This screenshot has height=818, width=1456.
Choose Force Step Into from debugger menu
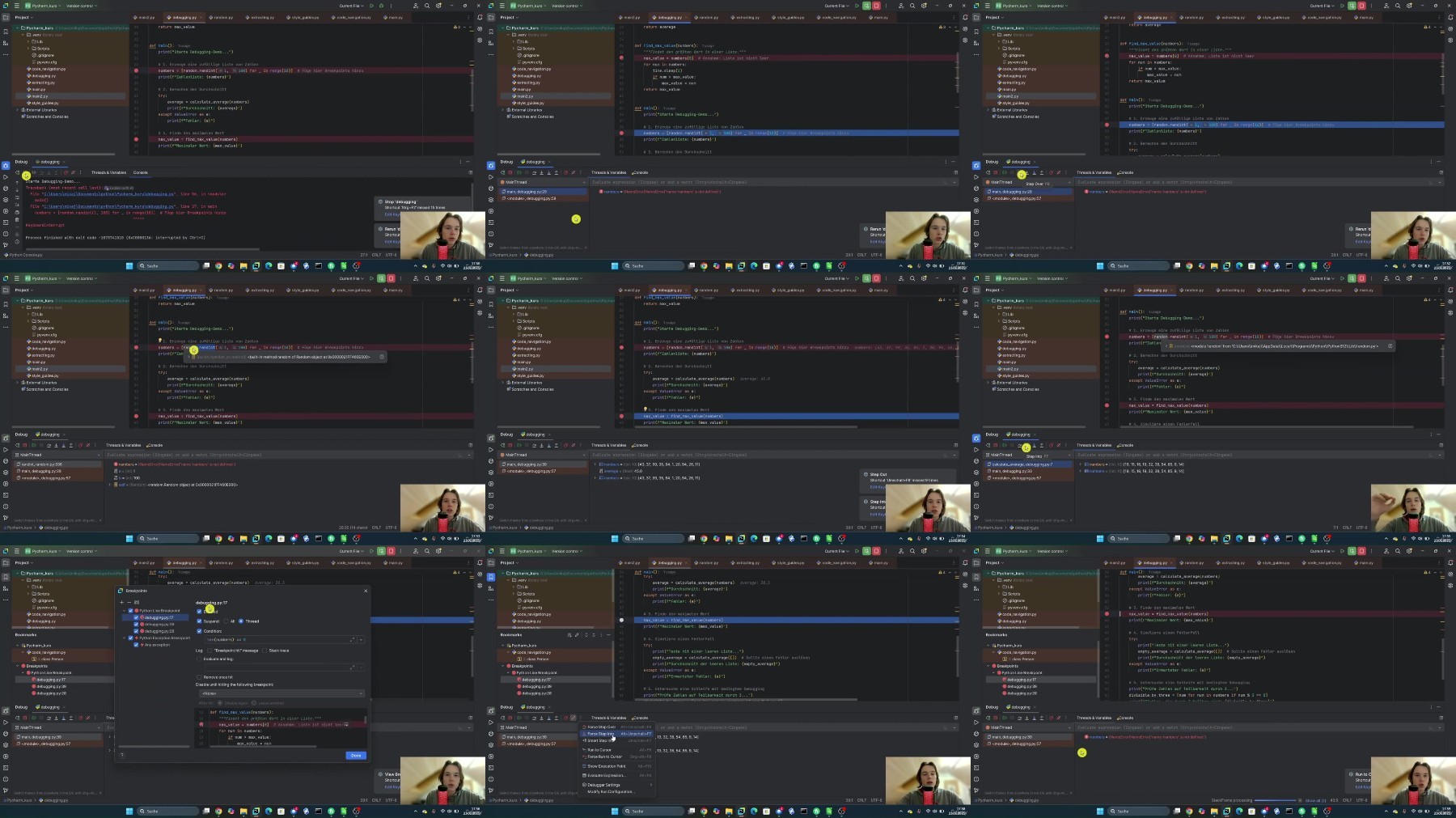point(616,734)
